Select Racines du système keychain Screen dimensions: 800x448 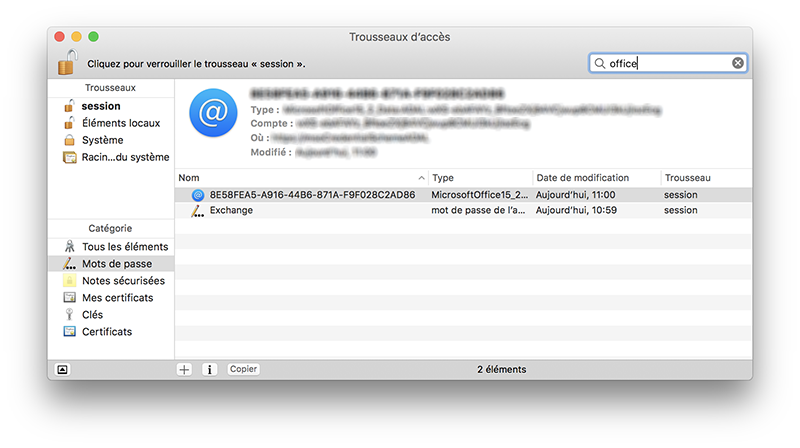125,157
